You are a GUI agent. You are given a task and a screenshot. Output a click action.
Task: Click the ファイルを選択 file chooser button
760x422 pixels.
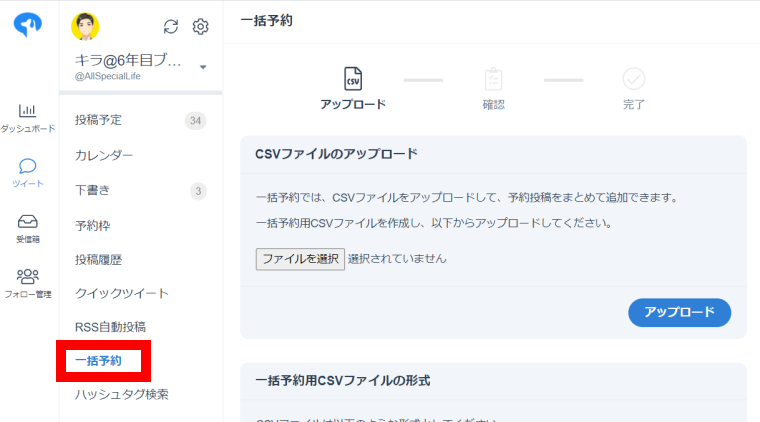(x=300, y=259)
